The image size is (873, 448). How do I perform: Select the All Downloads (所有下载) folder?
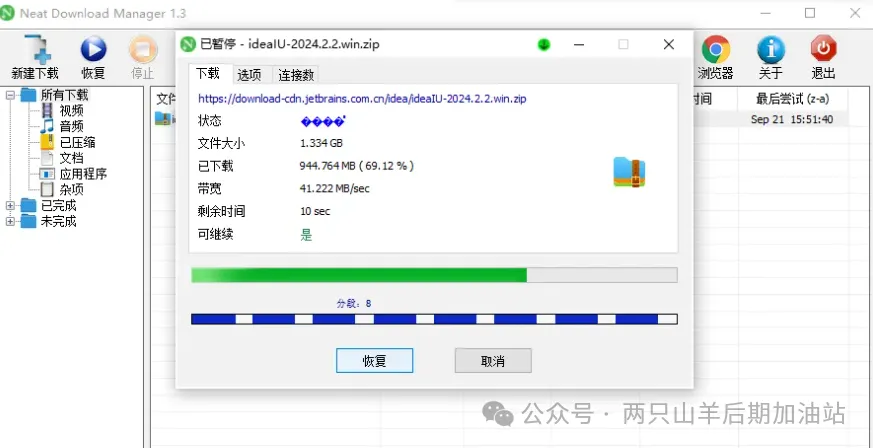tap(64, 95)
